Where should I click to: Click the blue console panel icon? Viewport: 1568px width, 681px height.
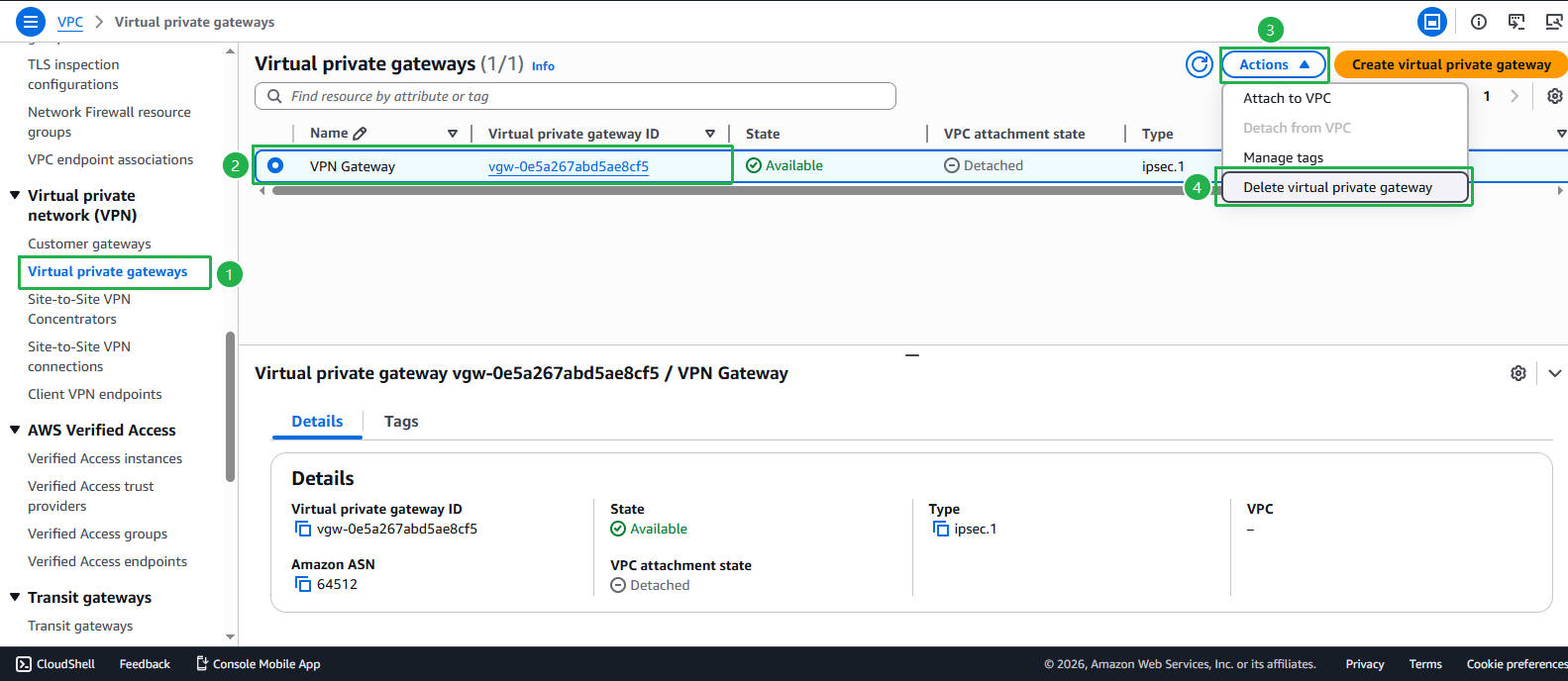(x=1431, y=21)
